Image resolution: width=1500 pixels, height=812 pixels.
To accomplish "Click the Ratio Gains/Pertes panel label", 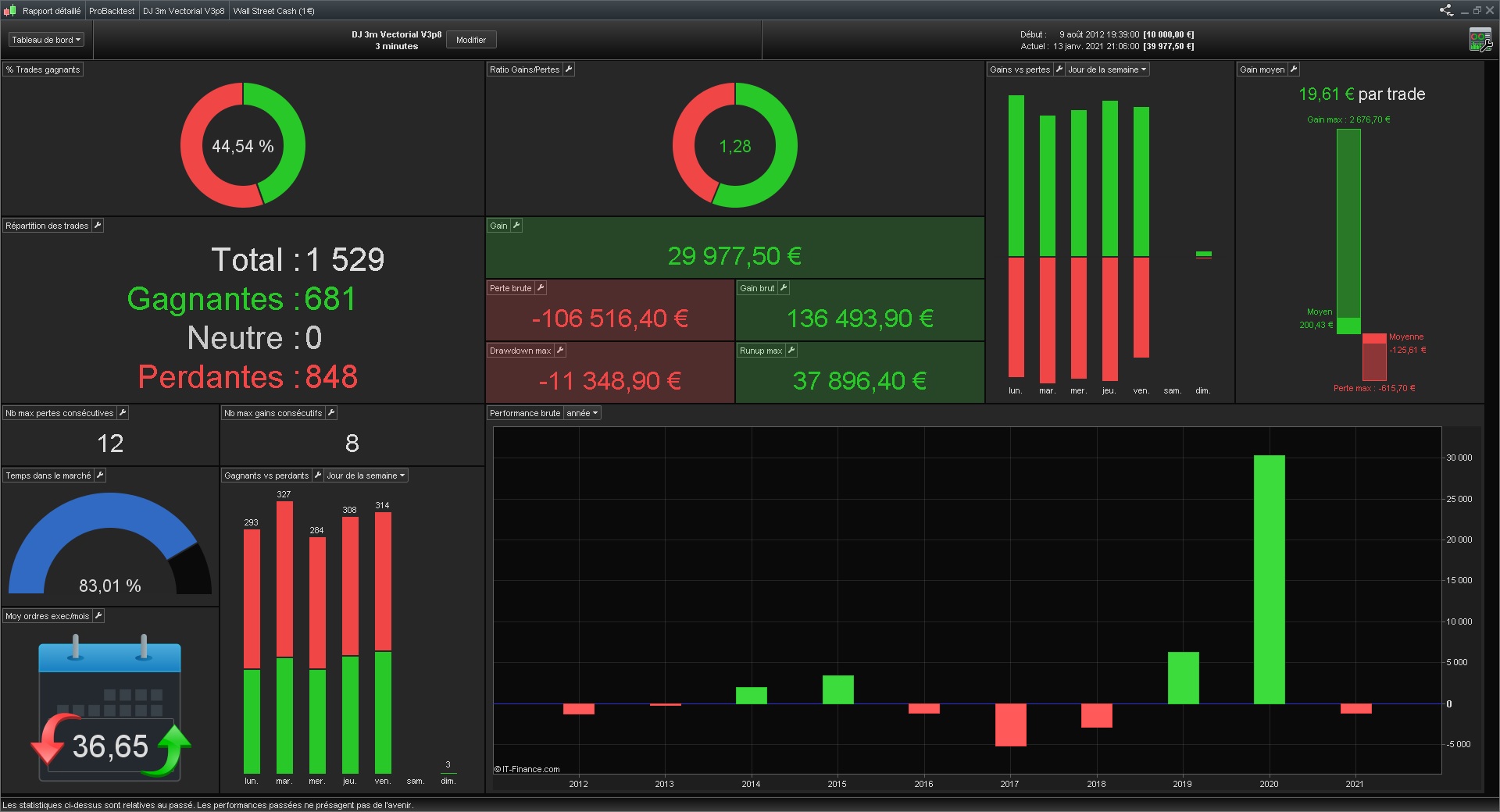I will pyautogui.click(x=524, y=69).
